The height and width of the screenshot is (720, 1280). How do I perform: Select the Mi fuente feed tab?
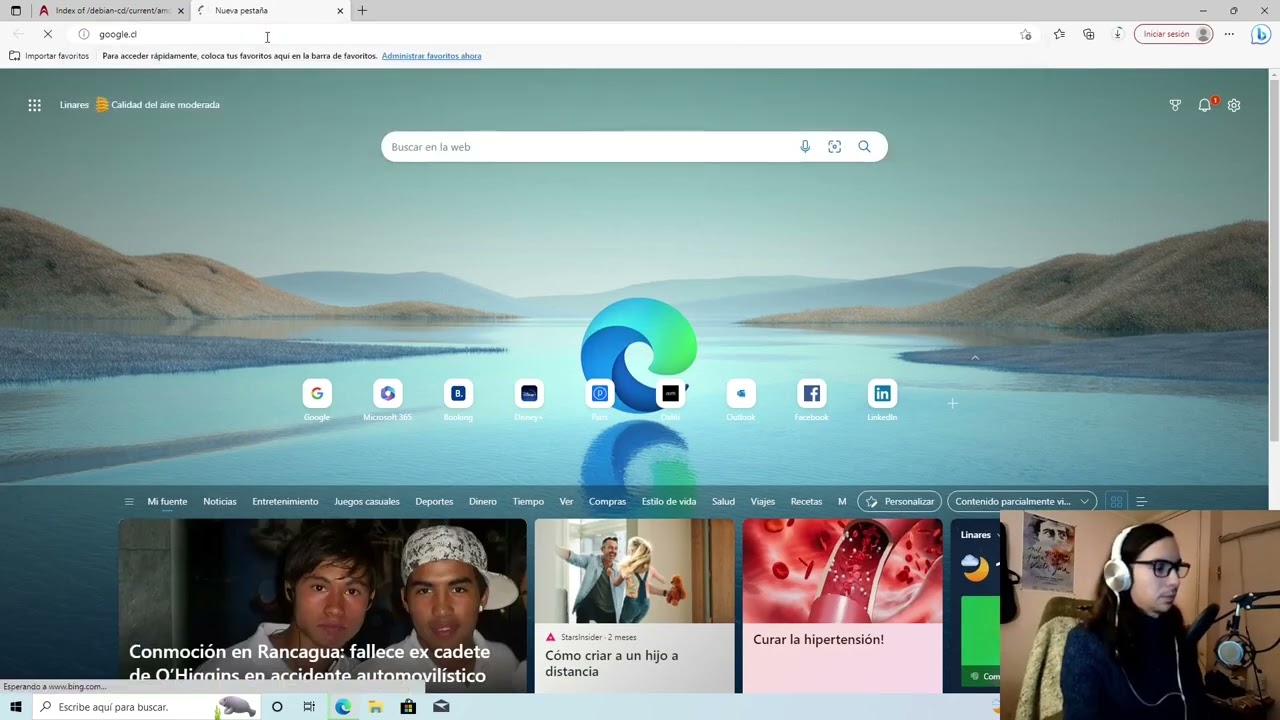click(167, 502)
